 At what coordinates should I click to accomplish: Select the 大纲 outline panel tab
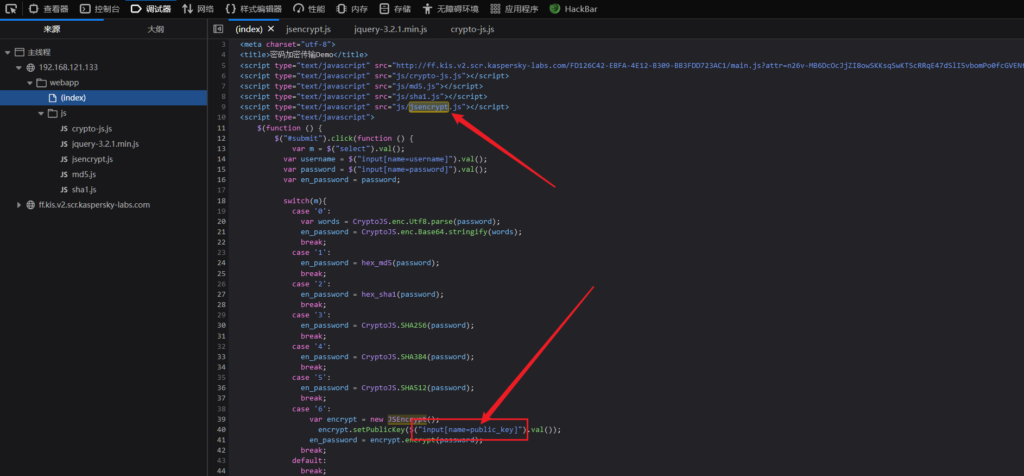tap(155, 29)
